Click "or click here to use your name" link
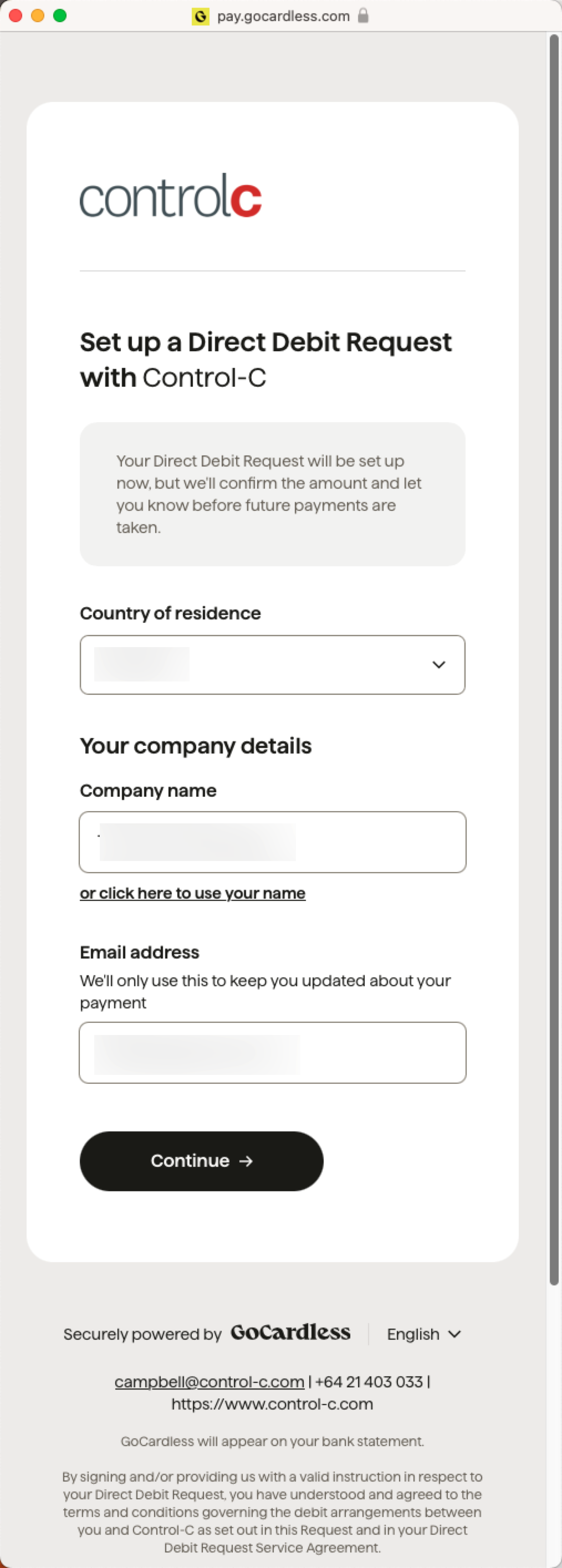 192,893
